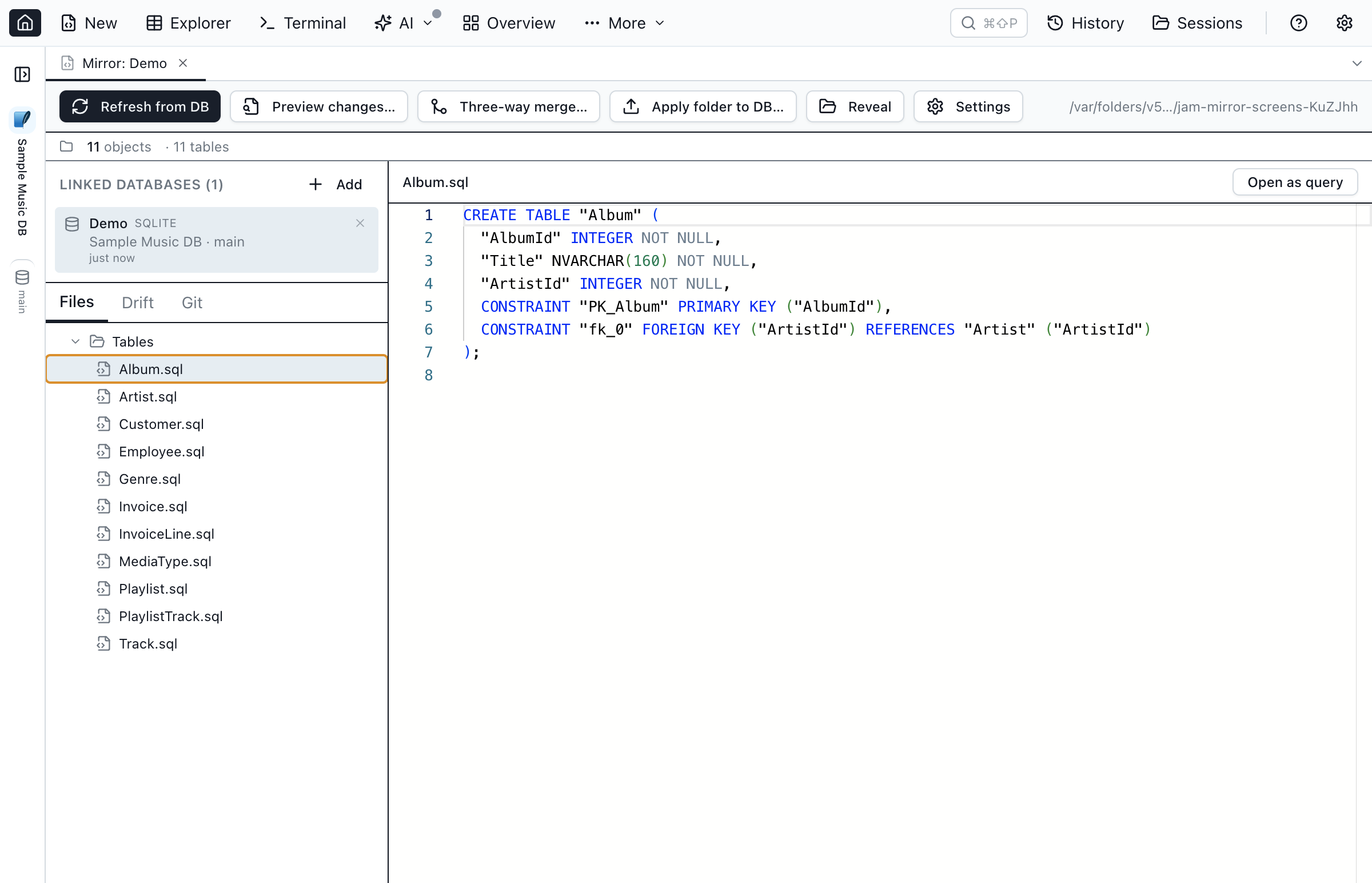Click the mirror folder path text
Screen dimensions: 1372x883
1213,106
